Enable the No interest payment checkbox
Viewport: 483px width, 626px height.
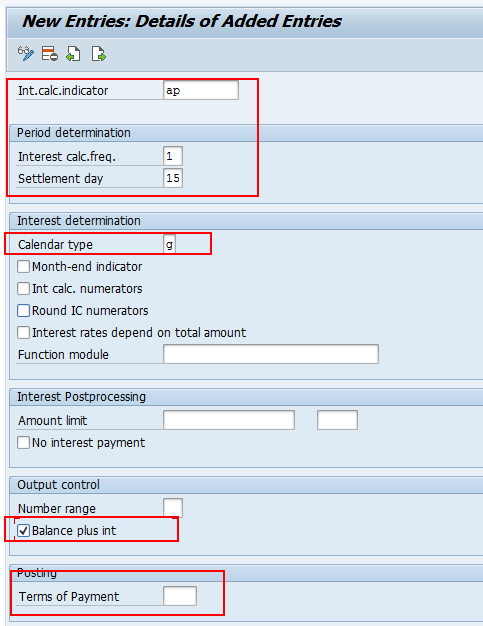click(x=24, y=442)
